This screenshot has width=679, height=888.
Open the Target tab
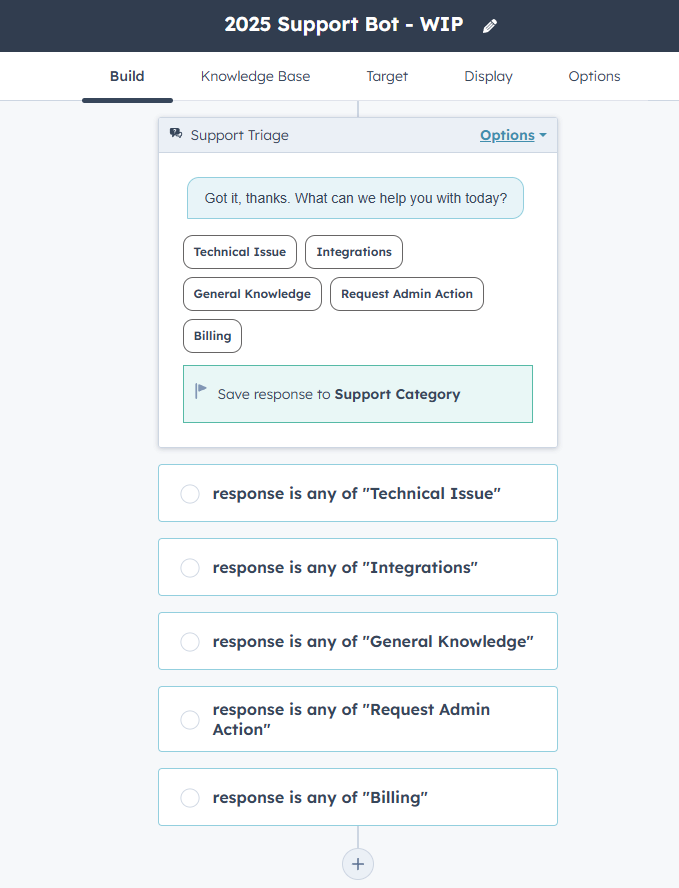point(387,76)
